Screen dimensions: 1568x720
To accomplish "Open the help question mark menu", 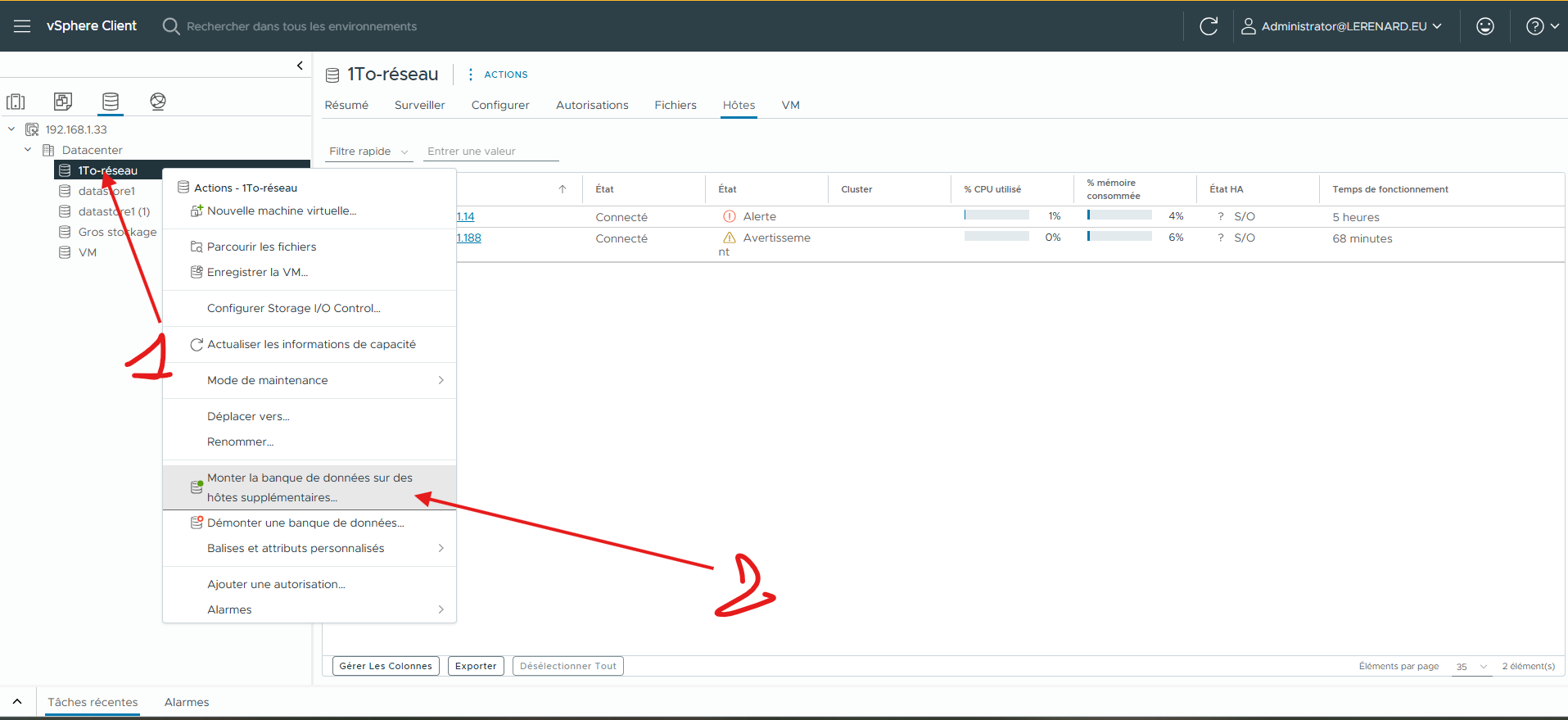I will pyautogui.click(x=1542, y=26).
